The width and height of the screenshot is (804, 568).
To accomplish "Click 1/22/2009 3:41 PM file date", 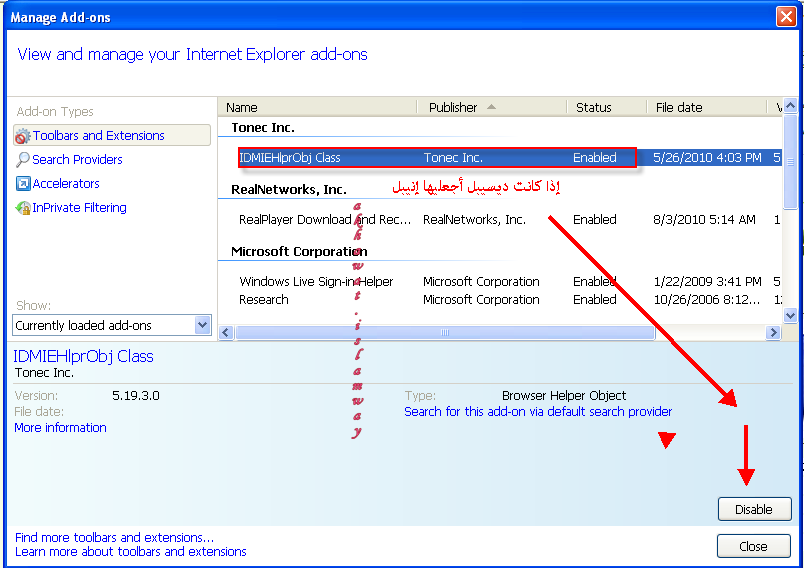I will click(x=708, y=281).
